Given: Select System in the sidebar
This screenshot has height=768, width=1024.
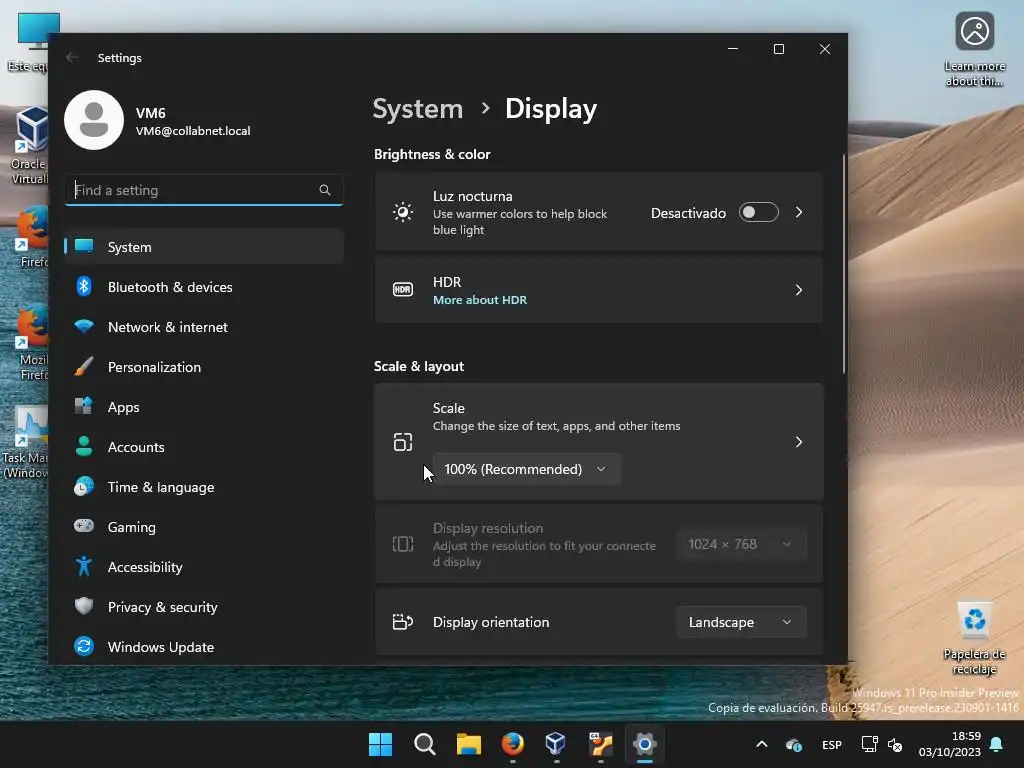Looking at the screenshot, I should point(204,247).
